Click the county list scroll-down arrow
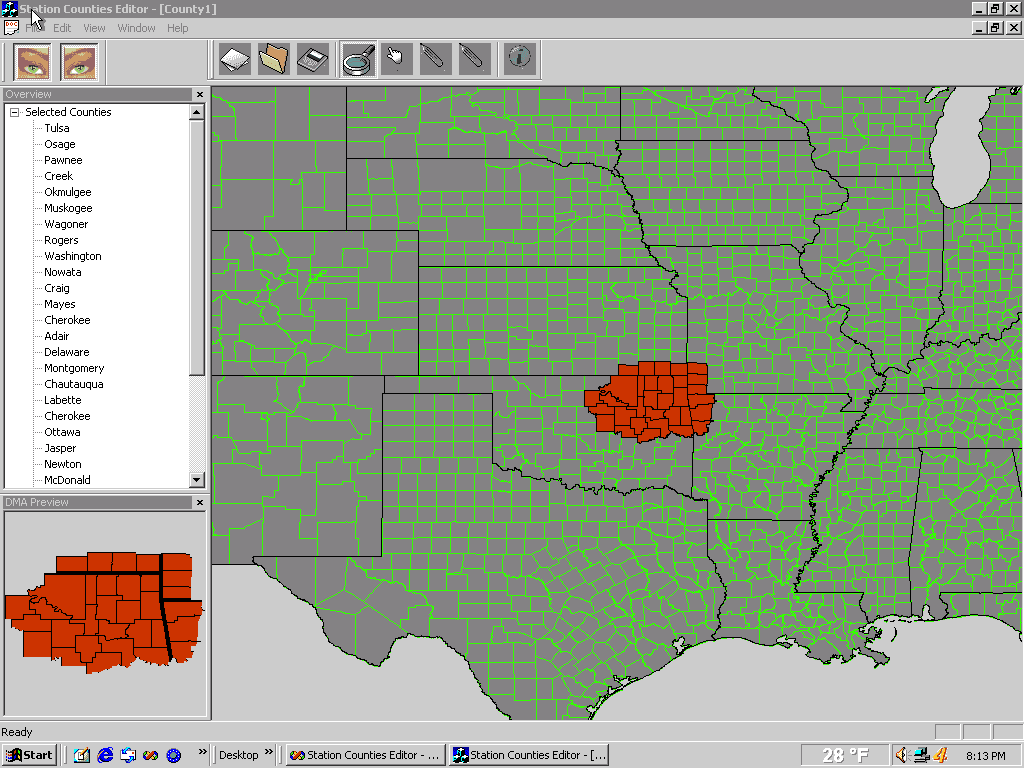1024x768 pixels. tap(197, 480)
